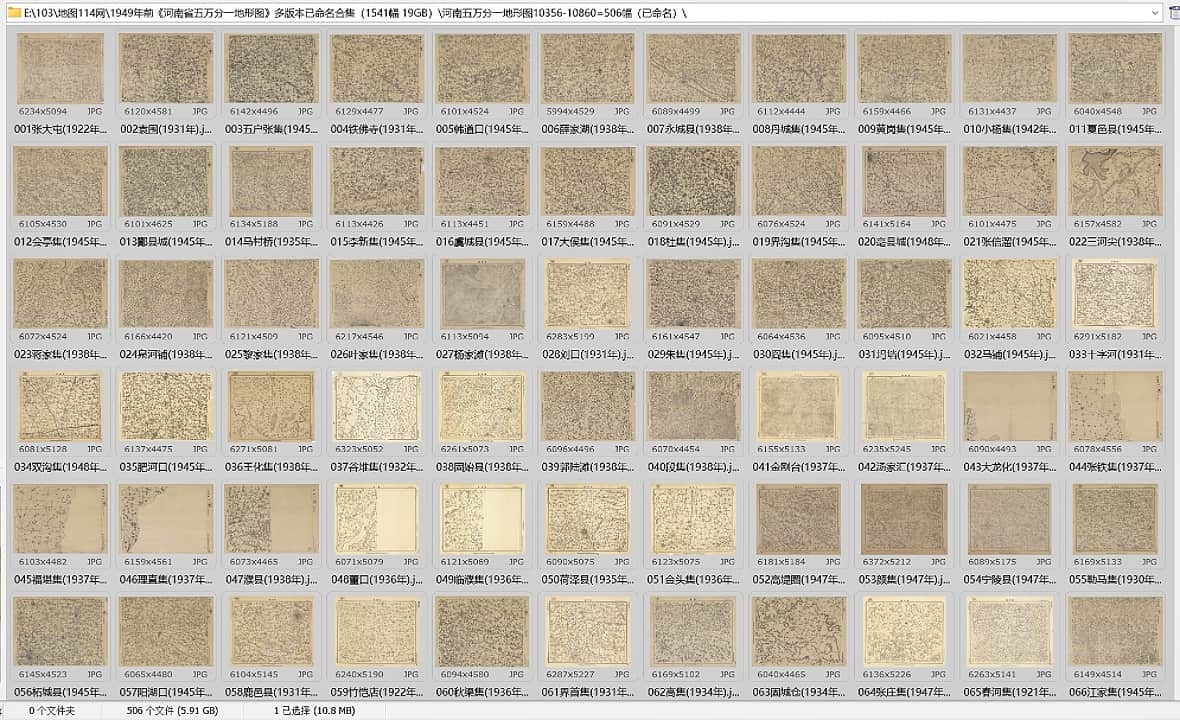
Task: Click file name 013酆县城(1945年
Action: pyautogui.click(x=166, y=242)
